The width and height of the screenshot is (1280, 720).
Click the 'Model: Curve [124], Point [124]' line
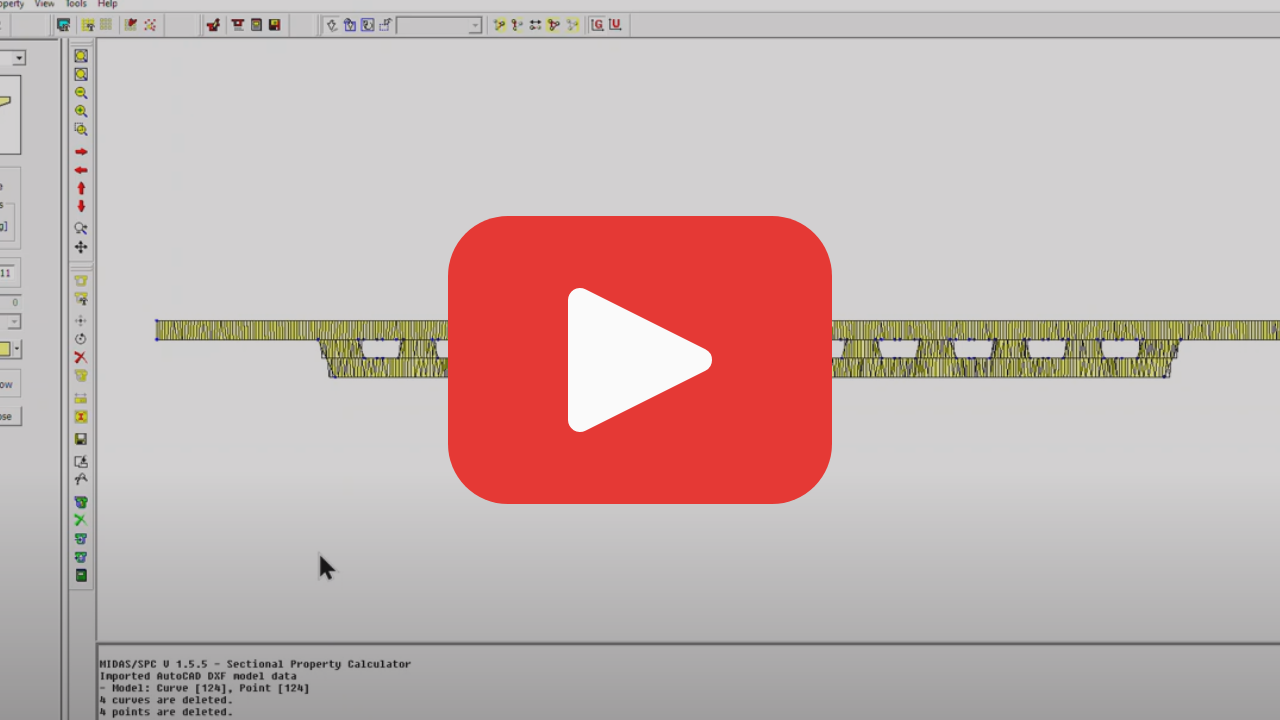click(204, 688)
